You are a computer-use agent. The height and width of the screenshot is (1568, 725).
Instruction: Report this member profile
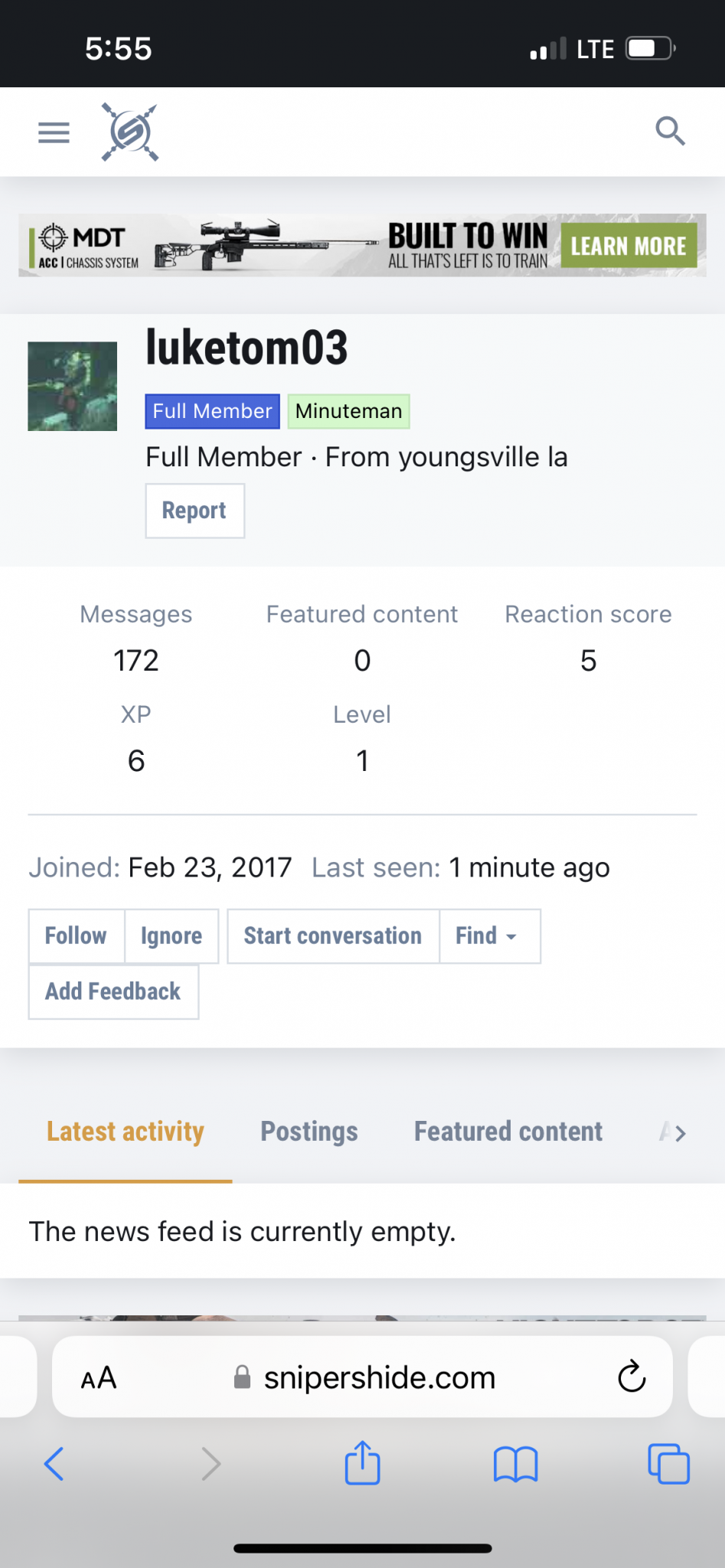point(194,511)
